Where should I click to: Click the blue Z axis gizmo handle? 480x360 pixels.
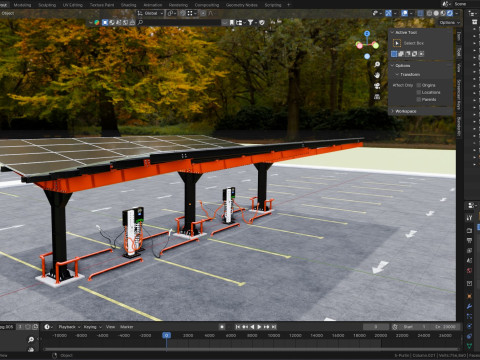[x=367, y=34]
